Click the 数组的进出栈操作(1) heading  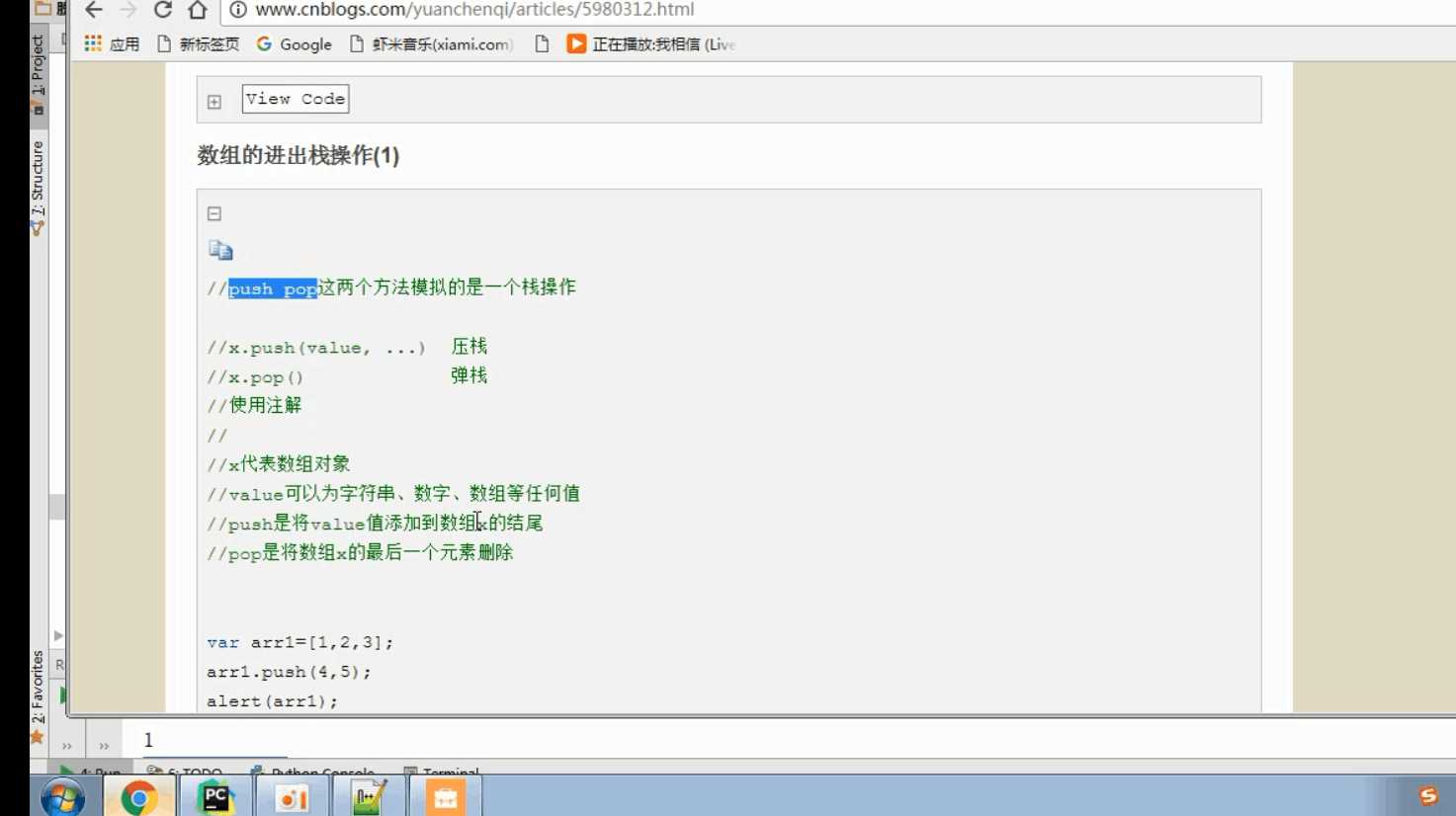(299, 155)
